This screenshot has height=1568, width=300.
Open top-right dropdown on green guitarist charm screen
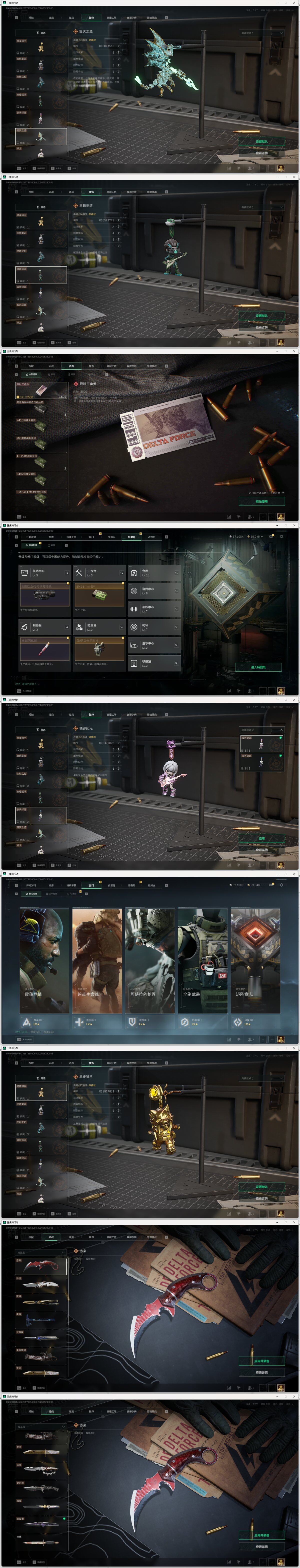click(x=262, y=207)
